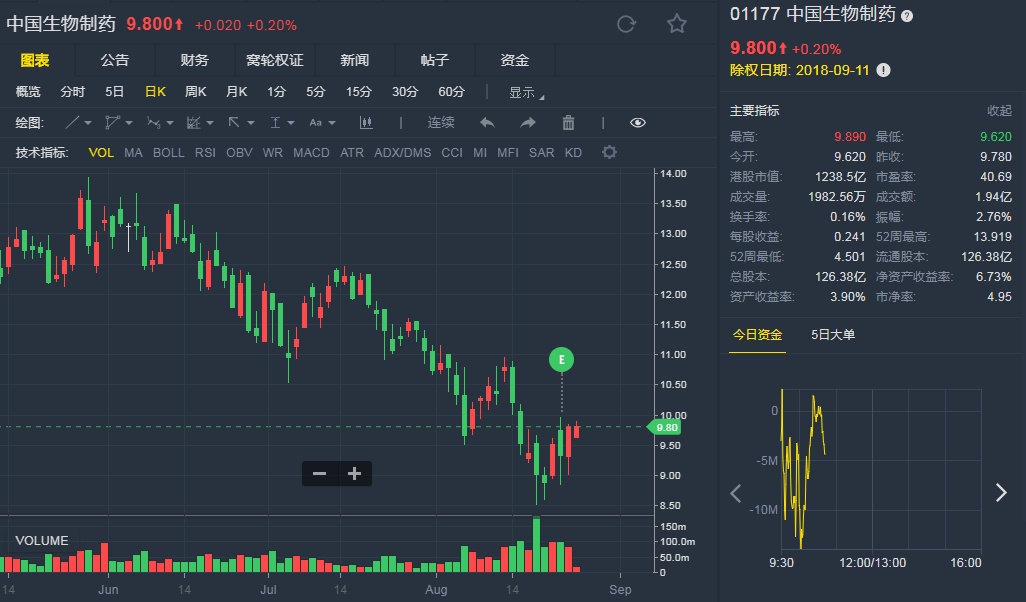Collapse the key indicators with 收起
Viewport: 1026px width, 602px height.
pyautogui.click(x=999, y=111)
